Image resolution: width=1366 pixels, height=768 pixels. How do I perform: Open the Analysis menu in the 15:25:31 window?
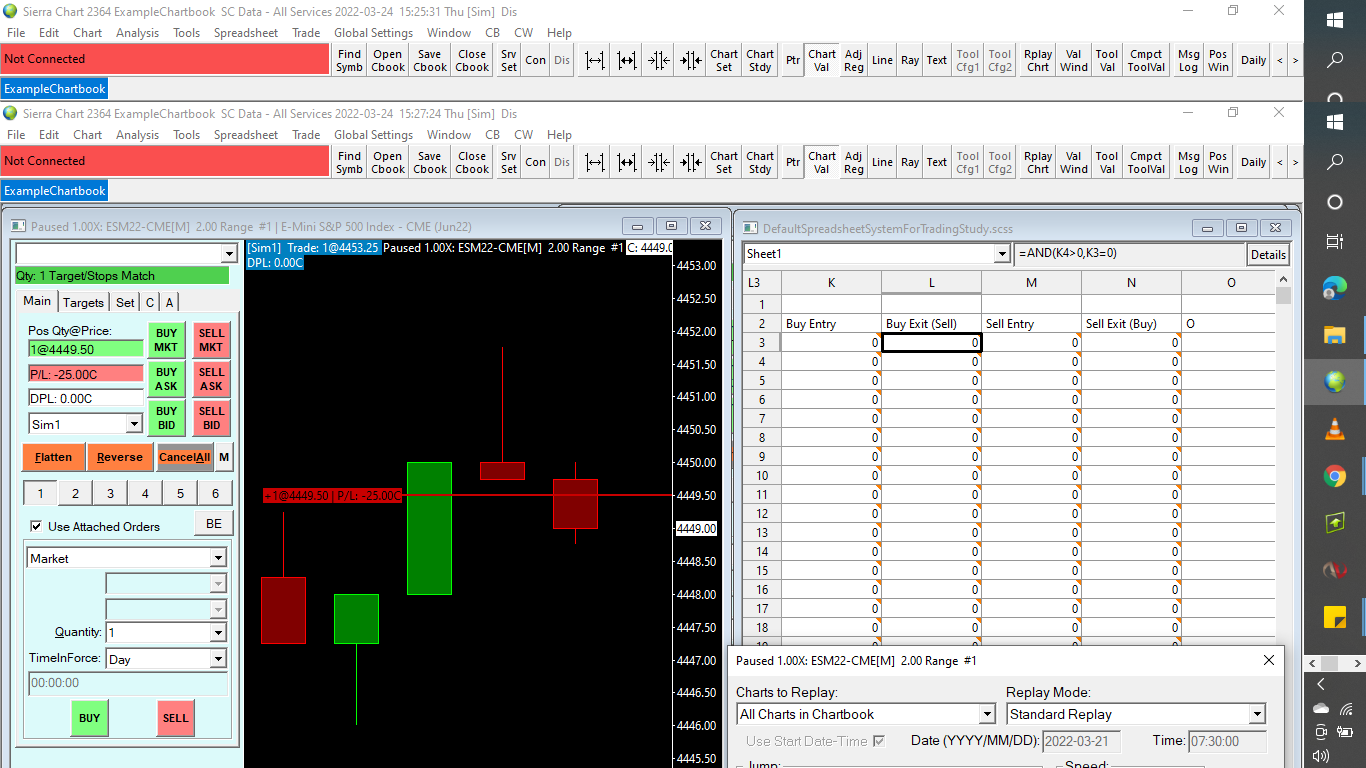pos(137,33)
